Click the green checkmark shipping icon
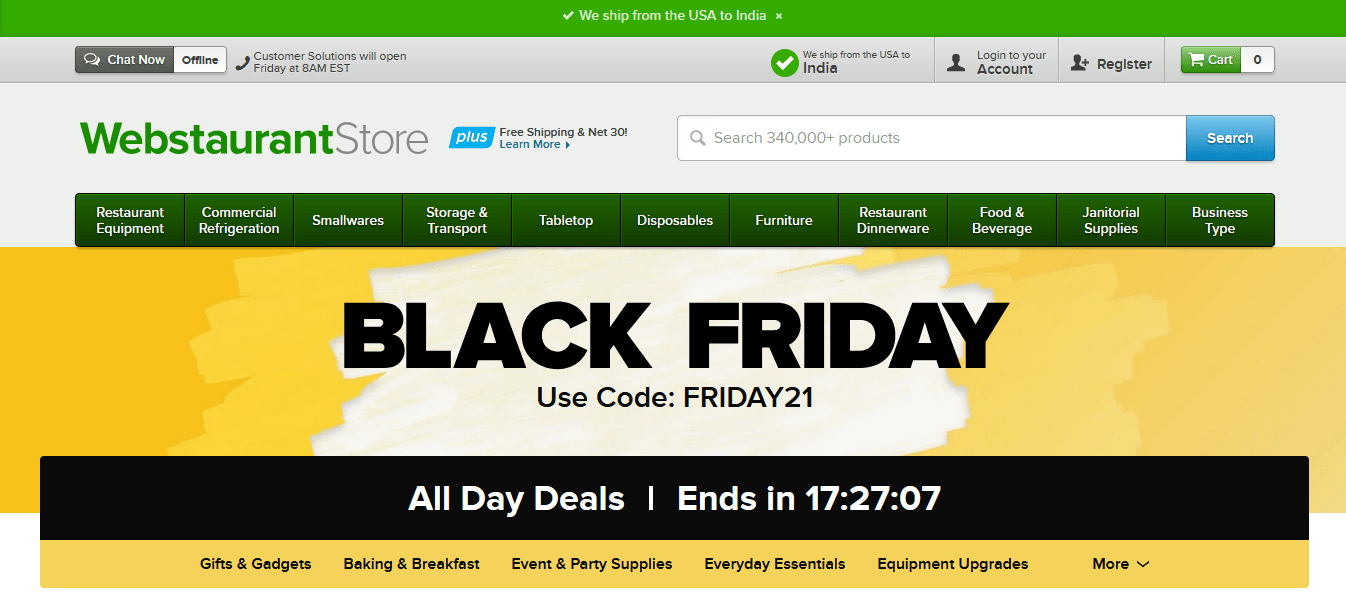Screen dimensions: 1346x597 click(785, 62)
